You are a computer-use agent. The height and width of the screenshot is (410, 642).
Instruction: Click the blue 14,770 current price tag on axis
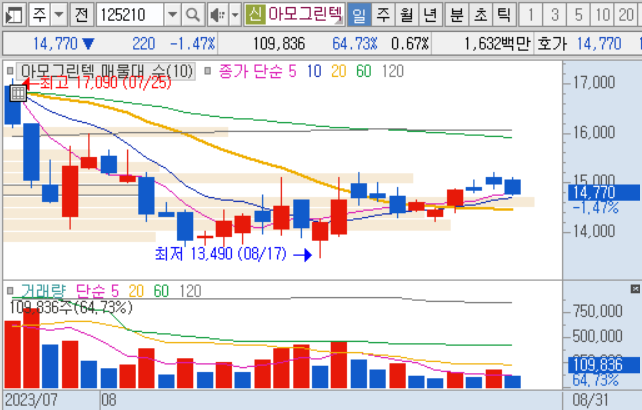click(604, 192)
